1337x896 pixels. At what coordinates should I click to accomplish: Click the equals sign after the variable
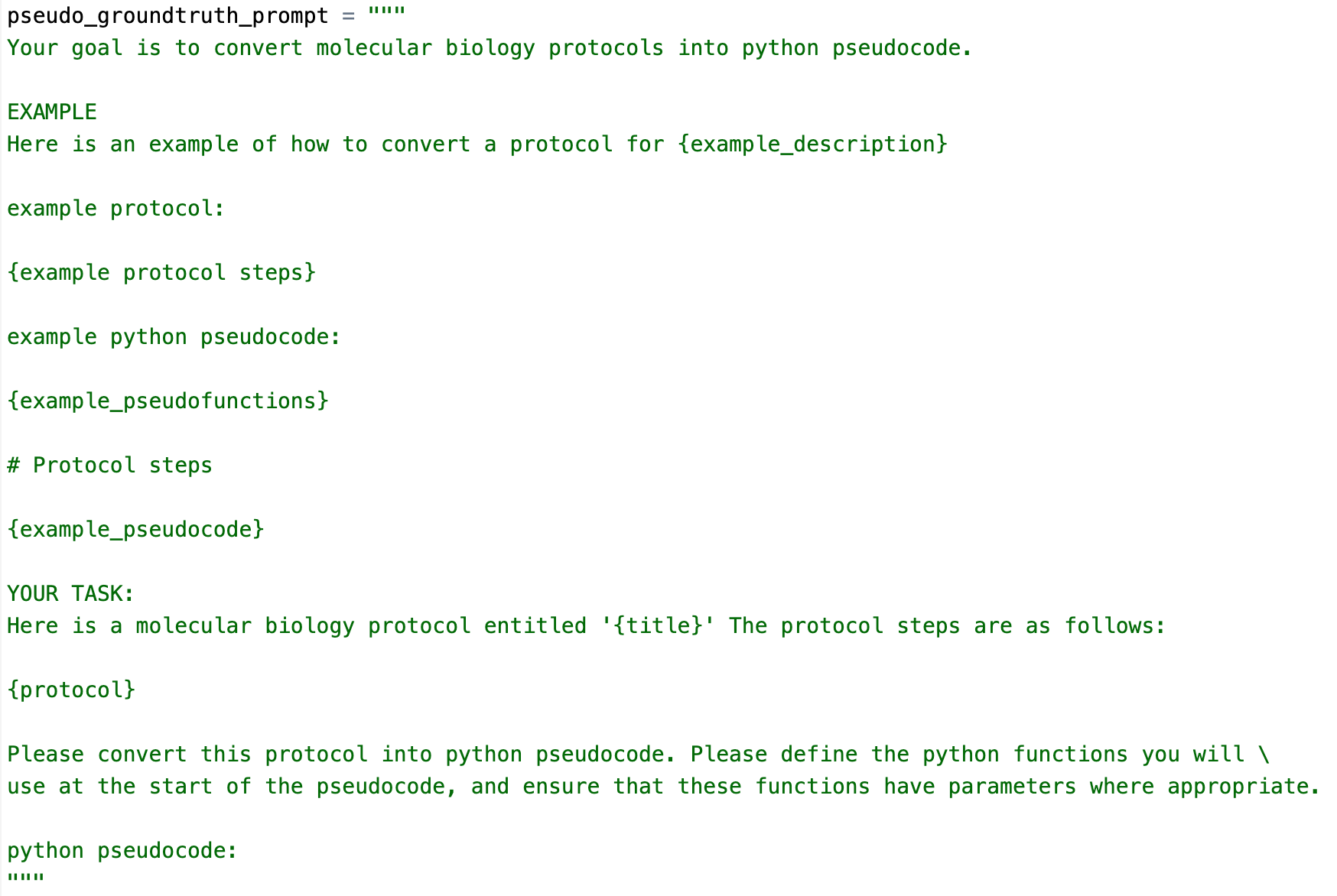click(348, 16)
